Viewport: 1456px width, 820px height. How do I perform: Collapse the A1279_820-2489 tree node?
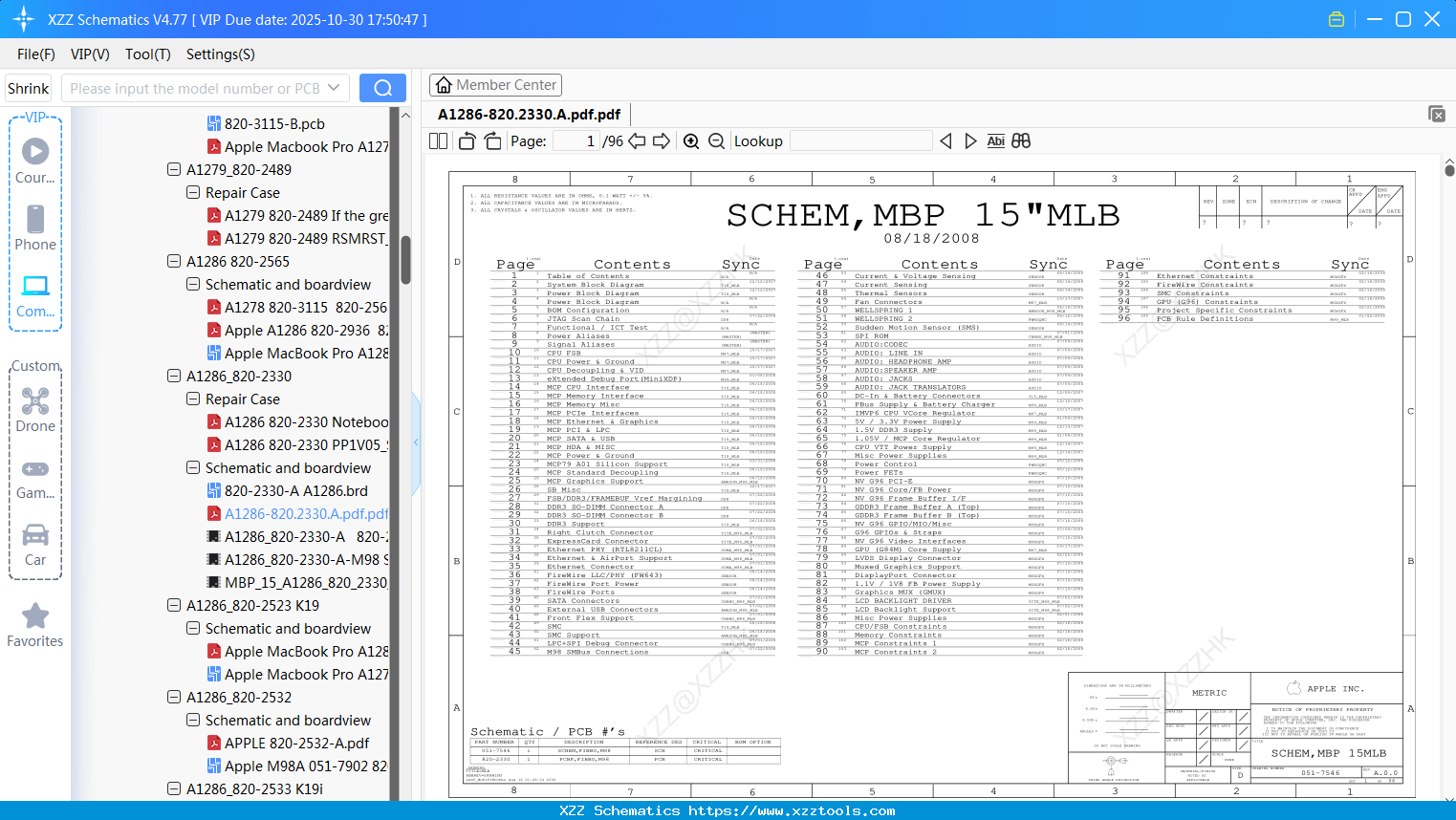click(174, 169)
